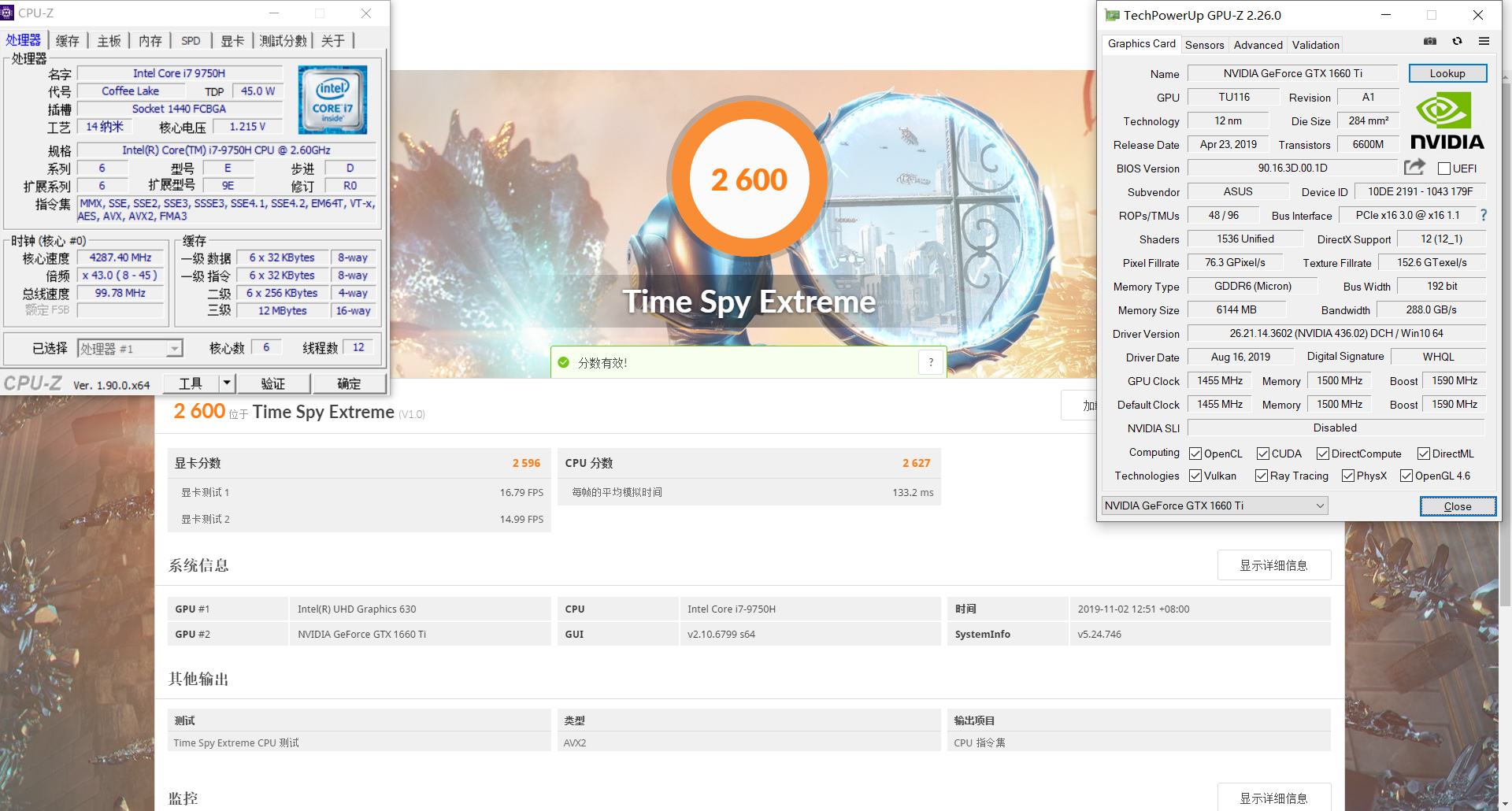Open the SPD tab in CPU-Z
The image size is (1512, 811).
pyautogui.click(x=191, y=41)
